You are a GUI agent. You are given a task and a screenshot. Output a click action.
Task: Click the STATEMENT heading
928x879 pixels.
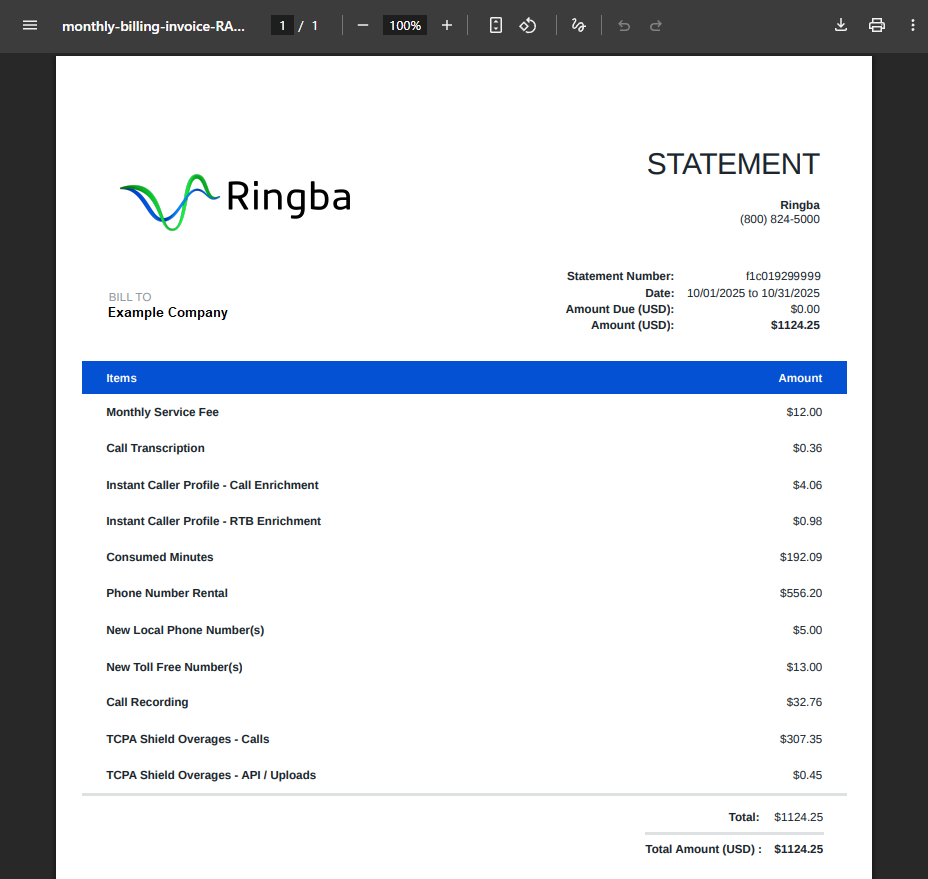(733, 164)
